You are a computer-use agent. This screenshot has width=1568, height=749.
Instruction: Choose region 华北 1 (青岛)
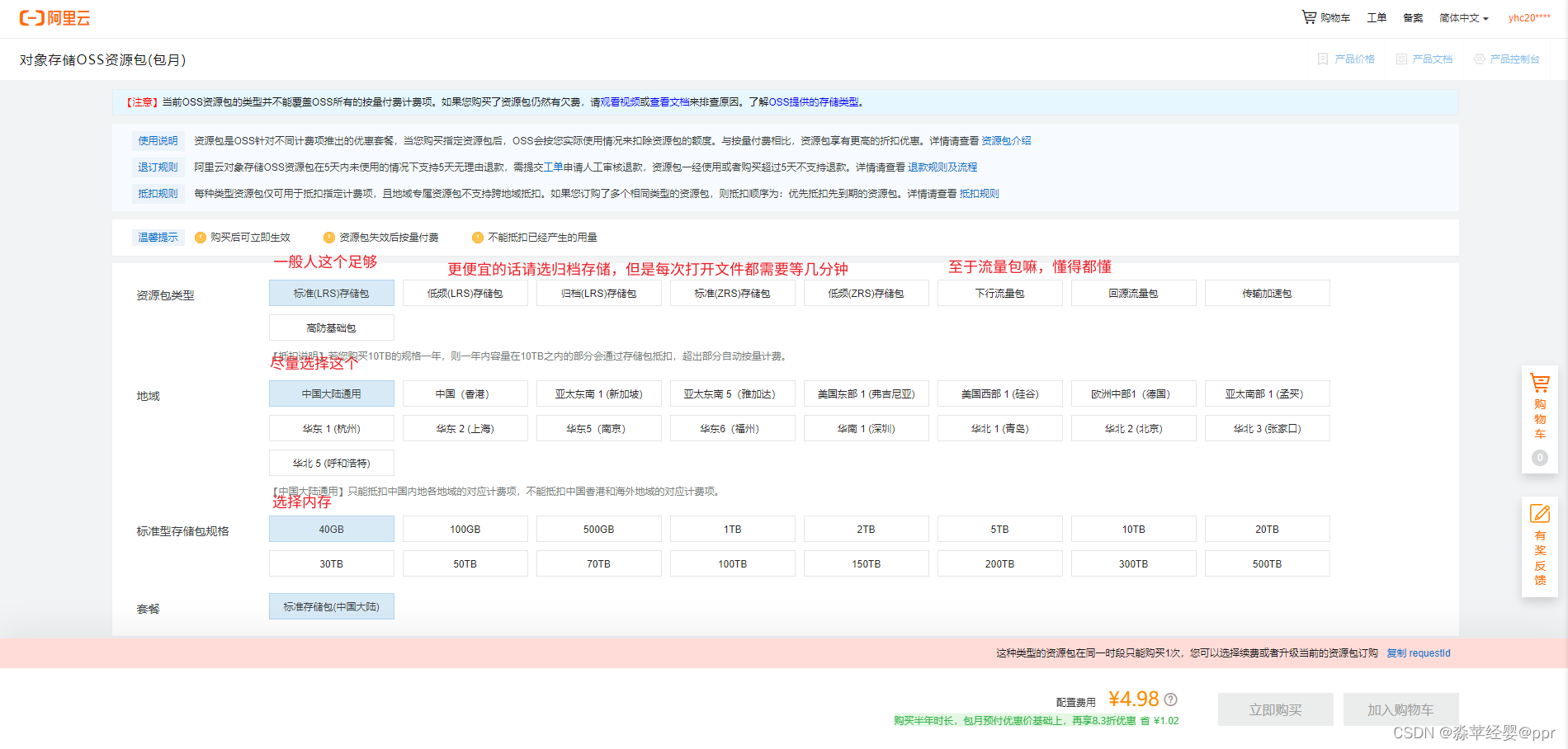pos(1000,428)
